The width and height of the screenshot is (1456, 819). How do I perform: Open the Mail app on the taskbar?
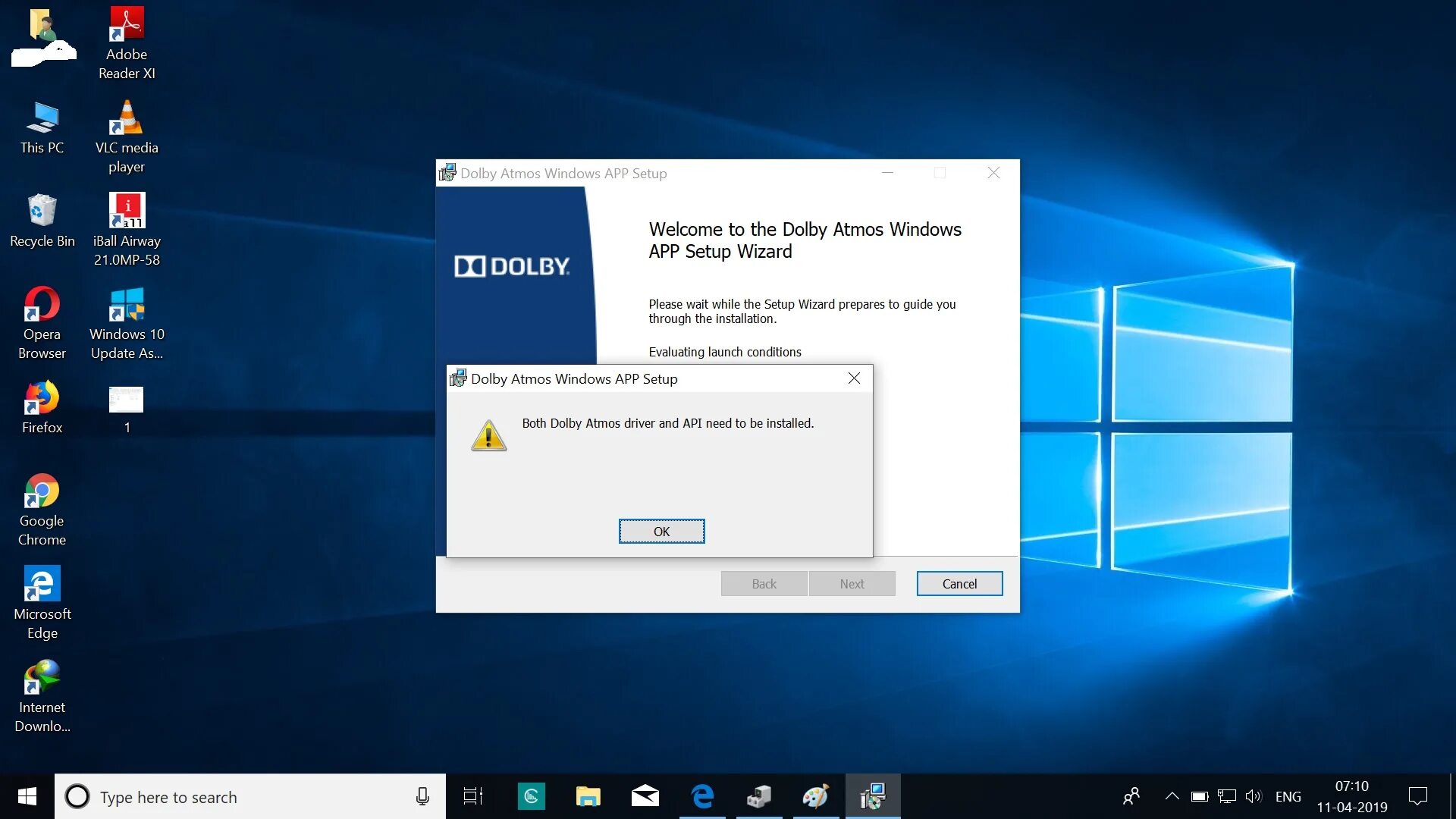pyautogui.click(x=645, y=796)
